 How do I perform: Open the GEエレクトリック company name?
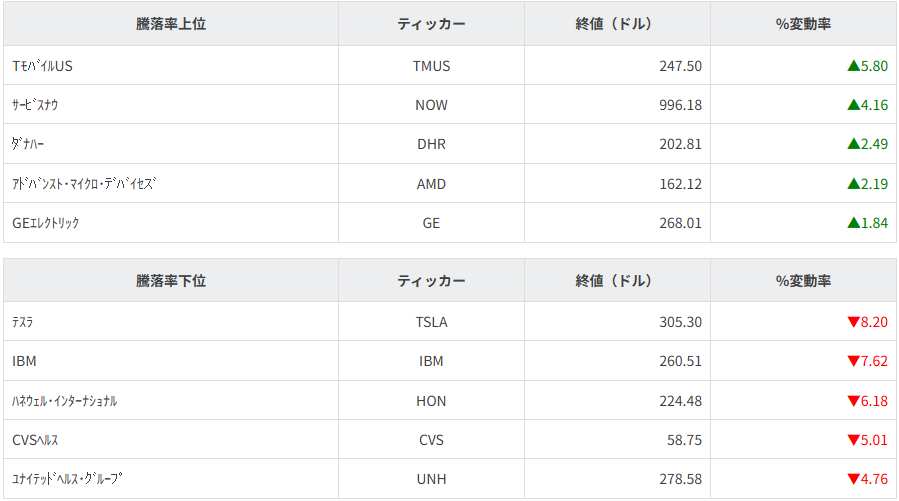pyautogui.click(x=46, y=223)
